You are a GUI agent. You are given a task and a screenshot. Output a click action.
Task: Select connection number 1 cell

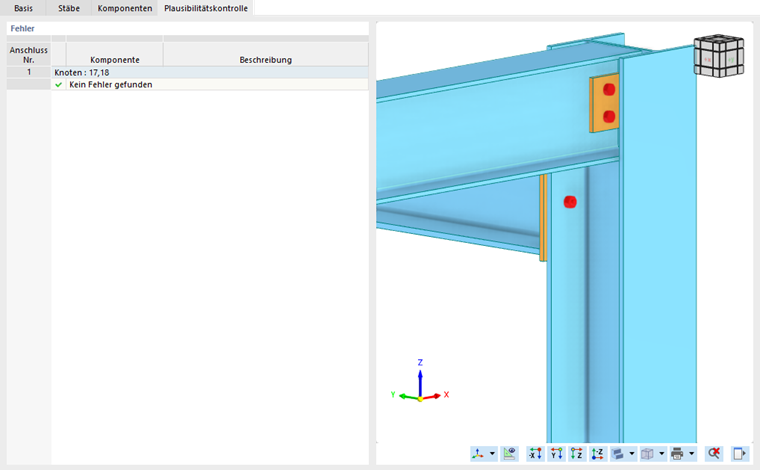point(29,72)
